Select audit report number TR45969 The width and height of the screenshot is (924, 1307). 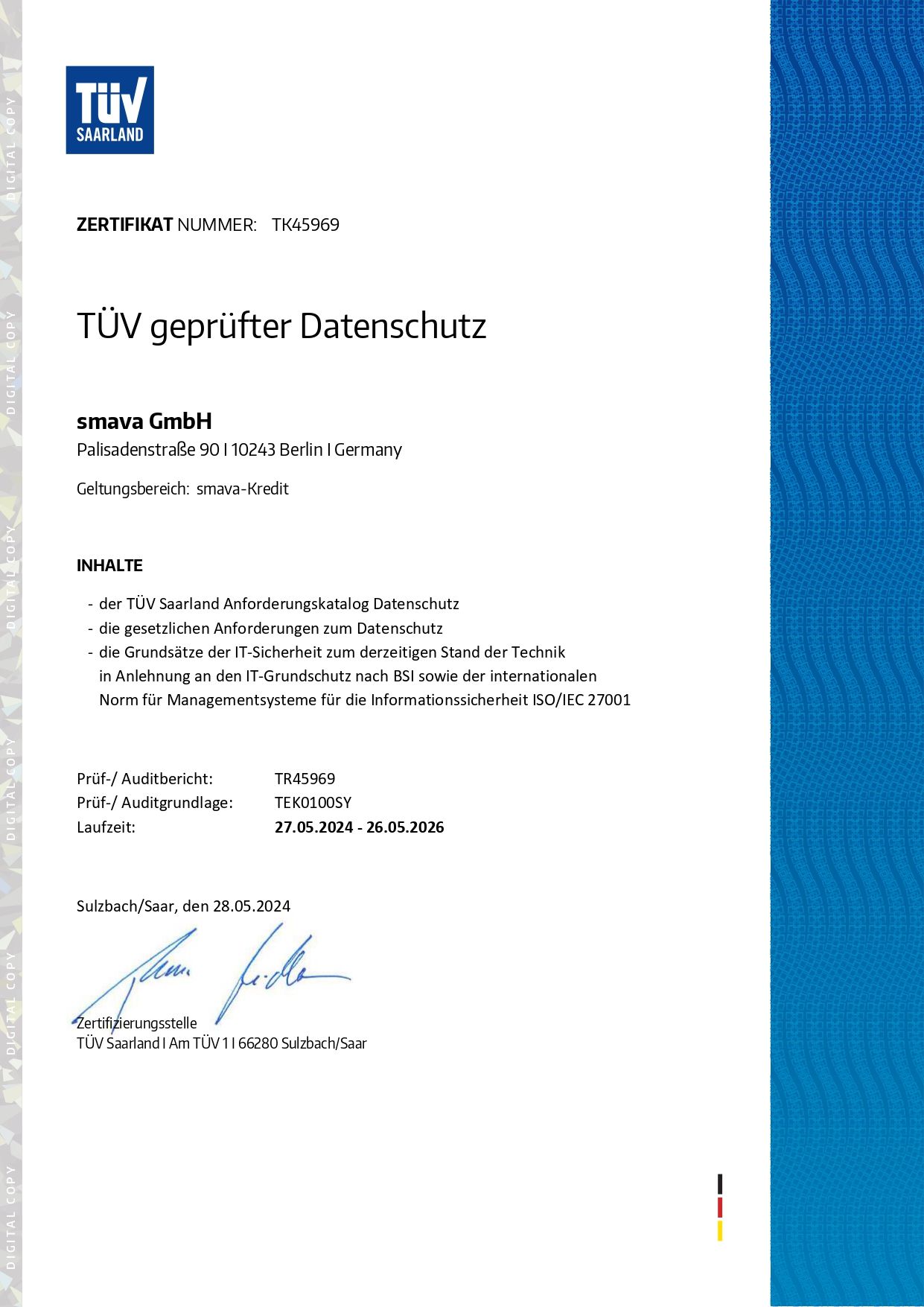305,779
